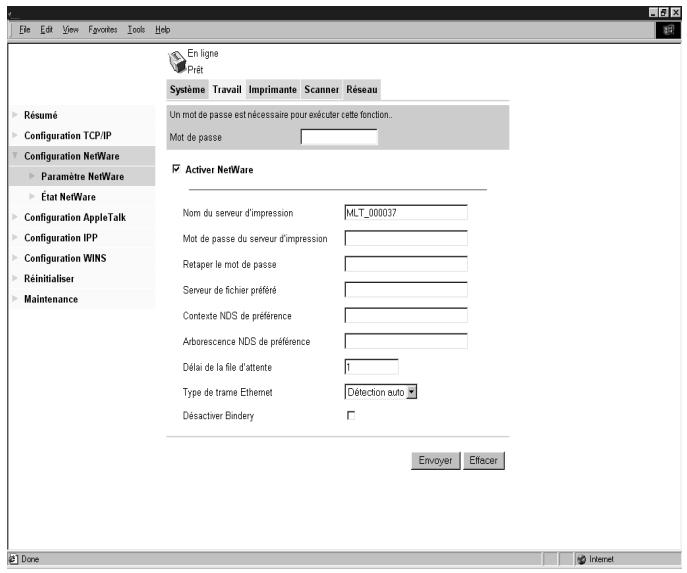
Task: Toggle the Activer NetWare checkbox
Action: pos(176,169)
